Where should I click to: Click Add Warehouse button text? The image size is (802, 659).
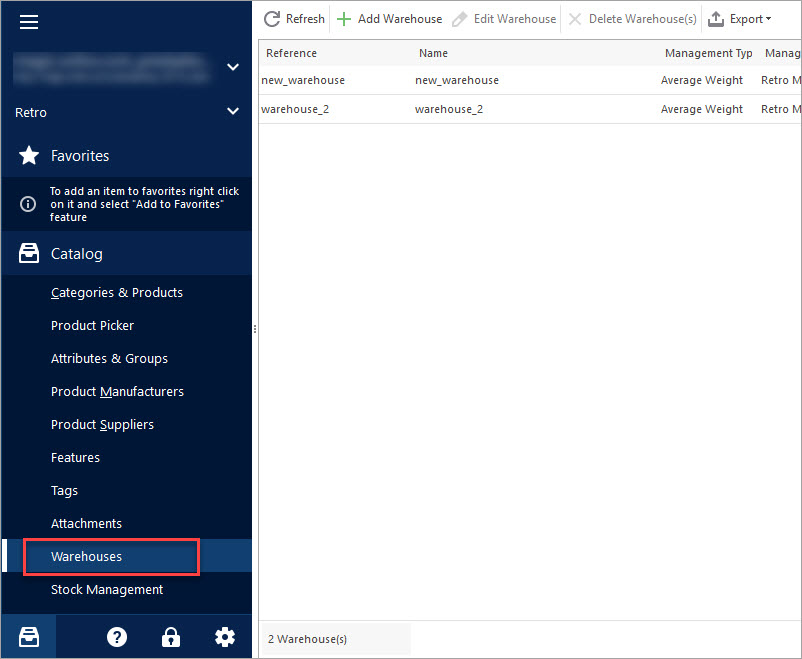point(400,19)
